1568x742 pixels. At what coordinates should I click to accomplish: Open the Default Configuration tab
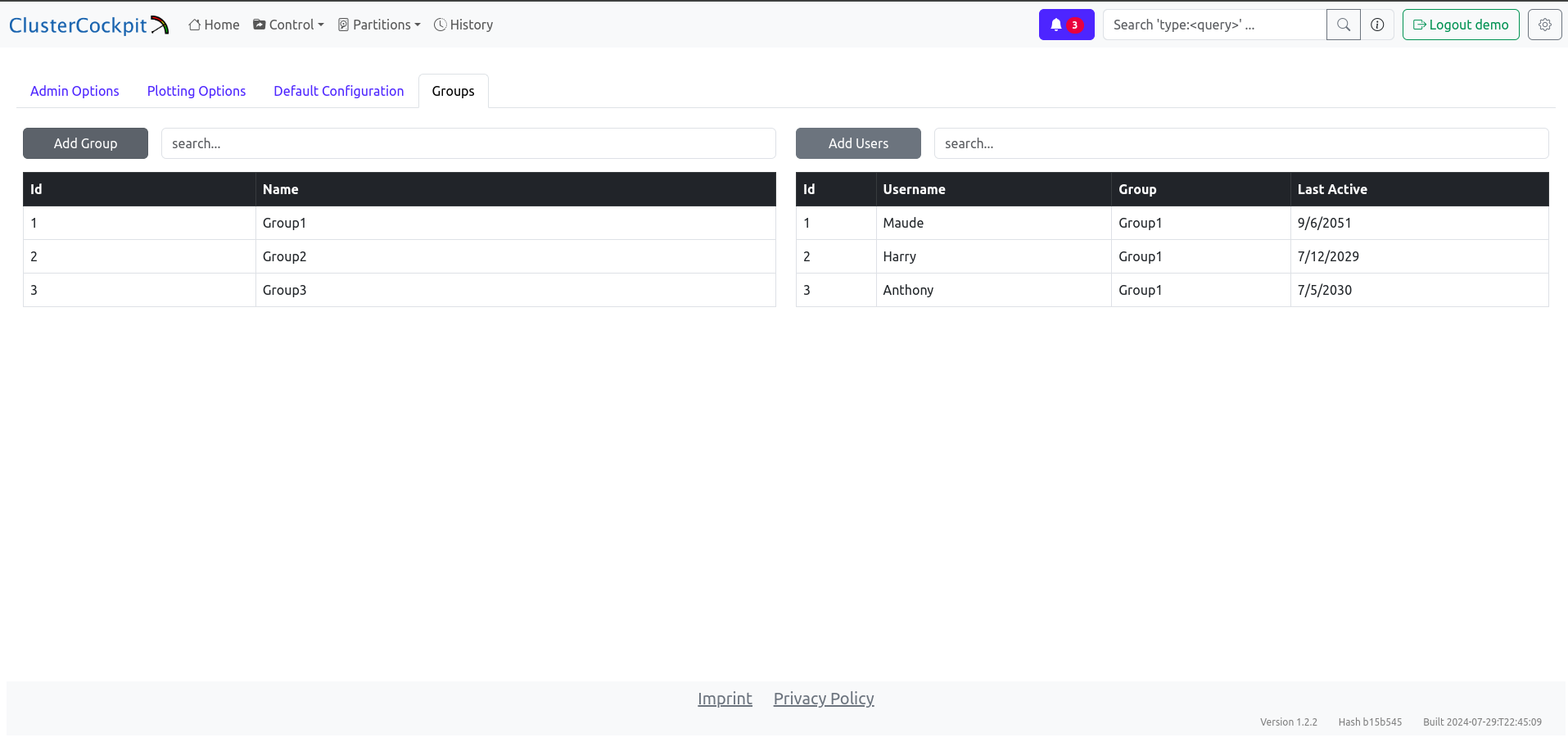point(338,91)
